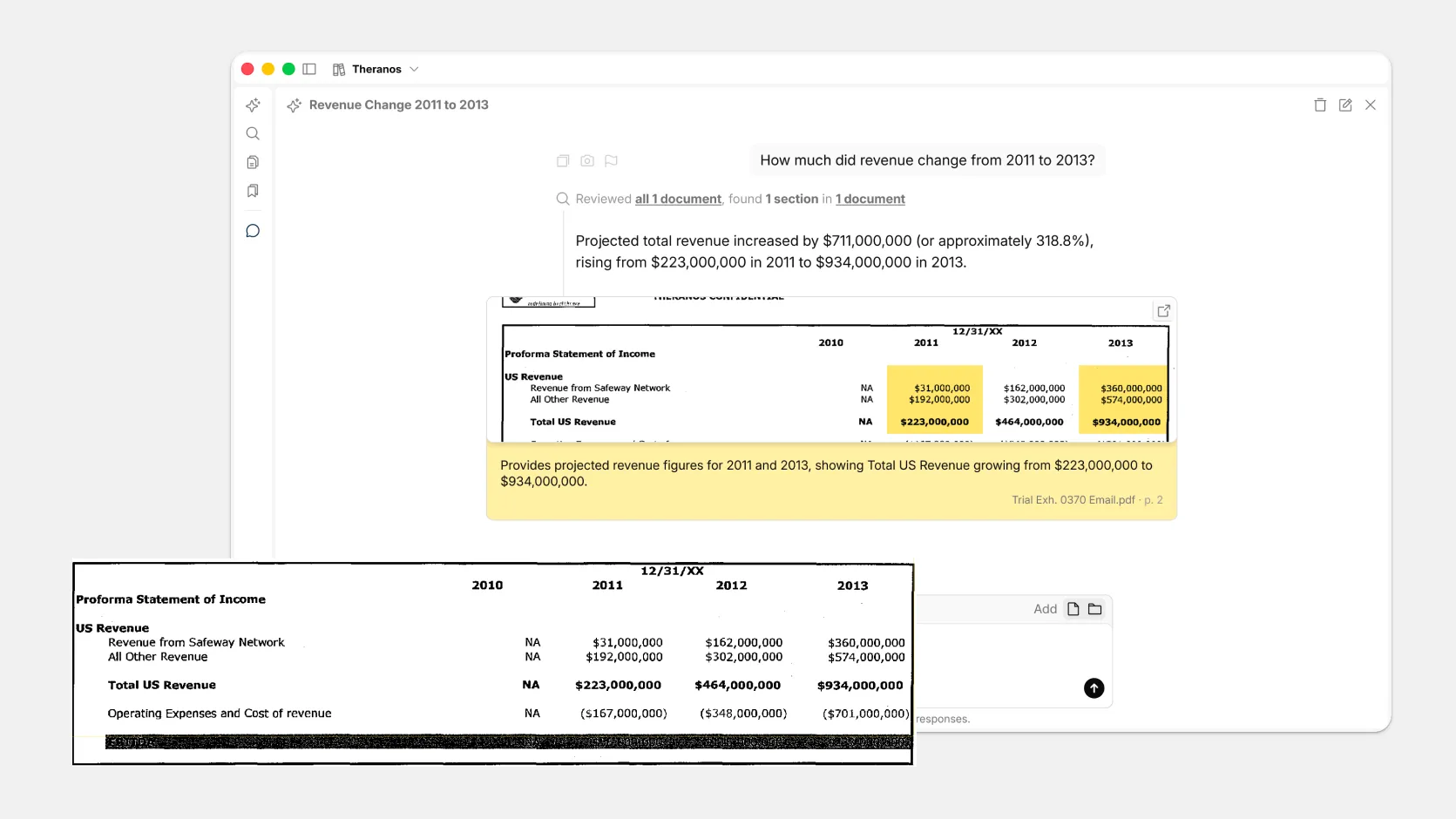This screenshot has height=819, width=1456.
Task: Copy the response using the copy icon
Action: point(563,160)
